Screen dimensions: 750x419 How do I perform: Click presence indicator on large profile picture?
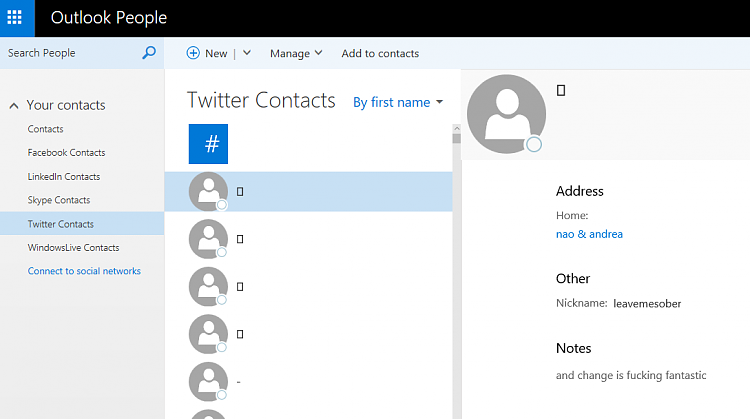[534, 144]
